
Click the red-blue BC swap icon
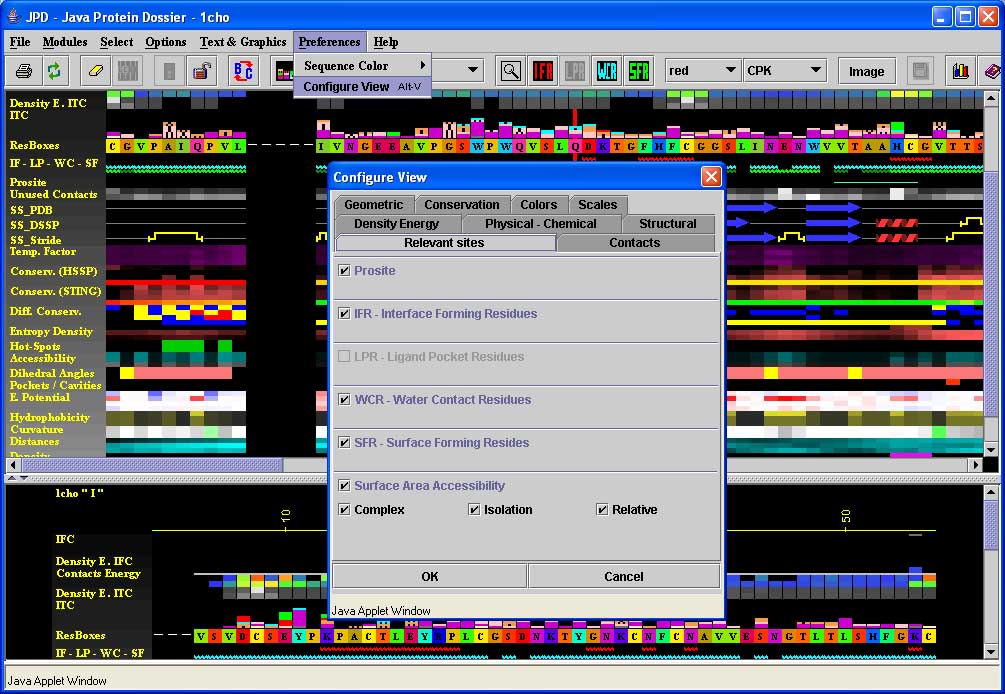(x=244, y=71)
